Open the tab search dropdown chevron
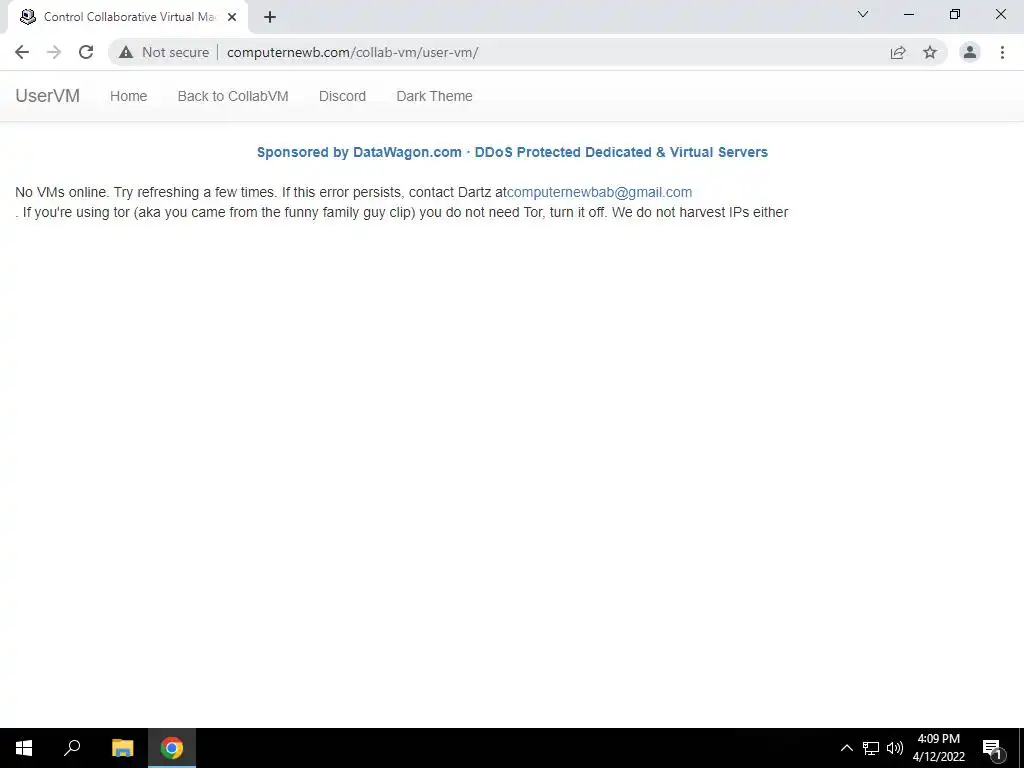The image size is (1024, 768). tap(863, 14)
